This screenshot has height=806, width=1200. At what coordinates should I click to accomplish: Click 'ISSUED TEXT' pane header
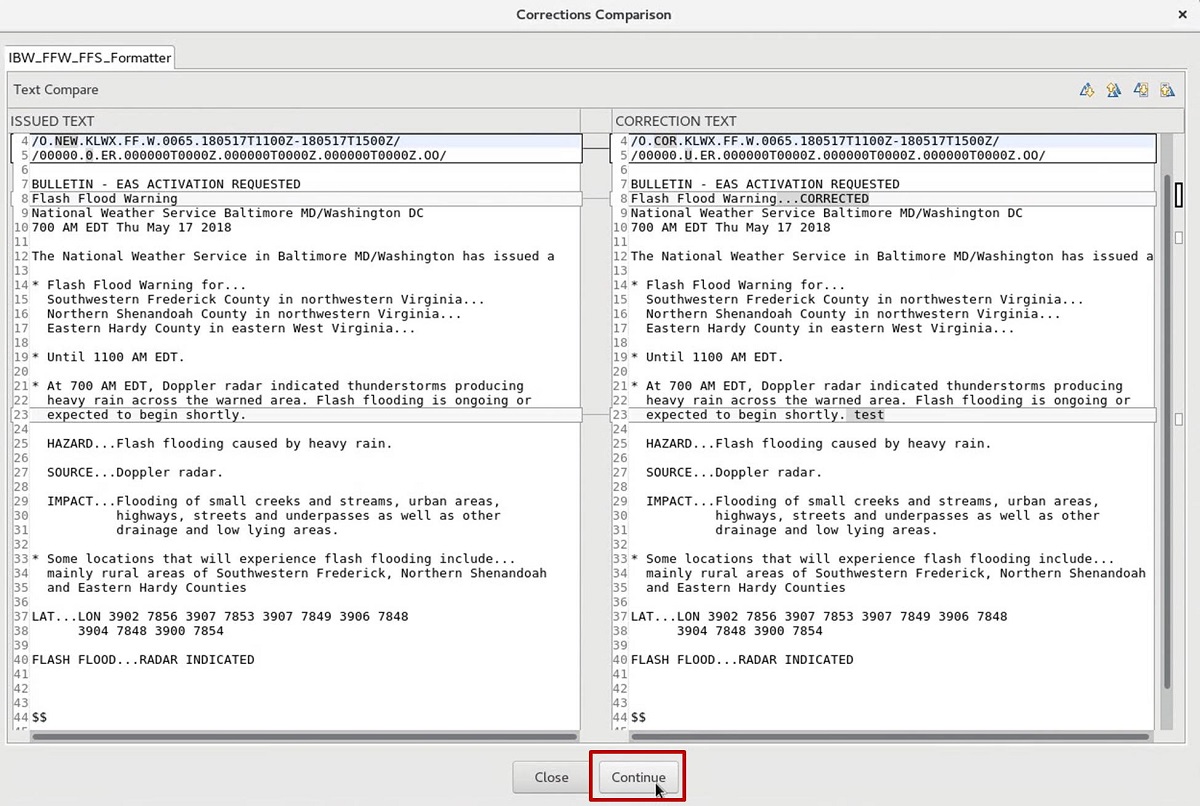(53, 120)
